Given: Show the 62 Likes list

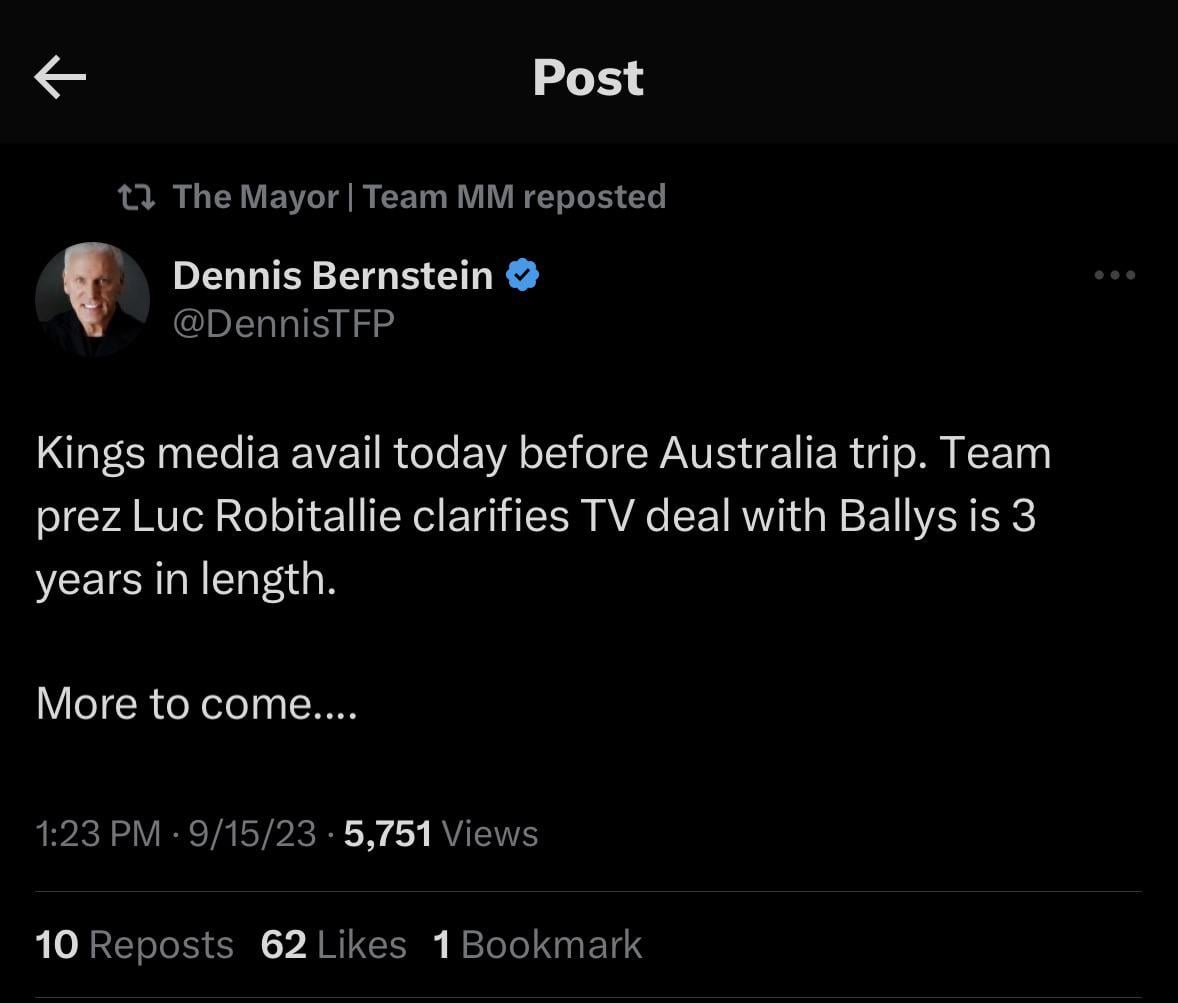Looking at the screenshot, I should (x=333, y=945).
